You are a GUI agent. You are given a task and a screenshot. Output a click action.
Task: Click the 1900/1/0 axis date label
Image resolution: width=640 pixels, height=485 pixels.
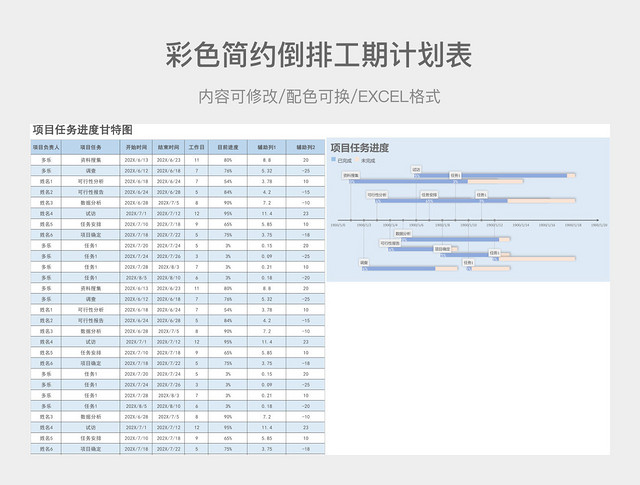(338, 225)
